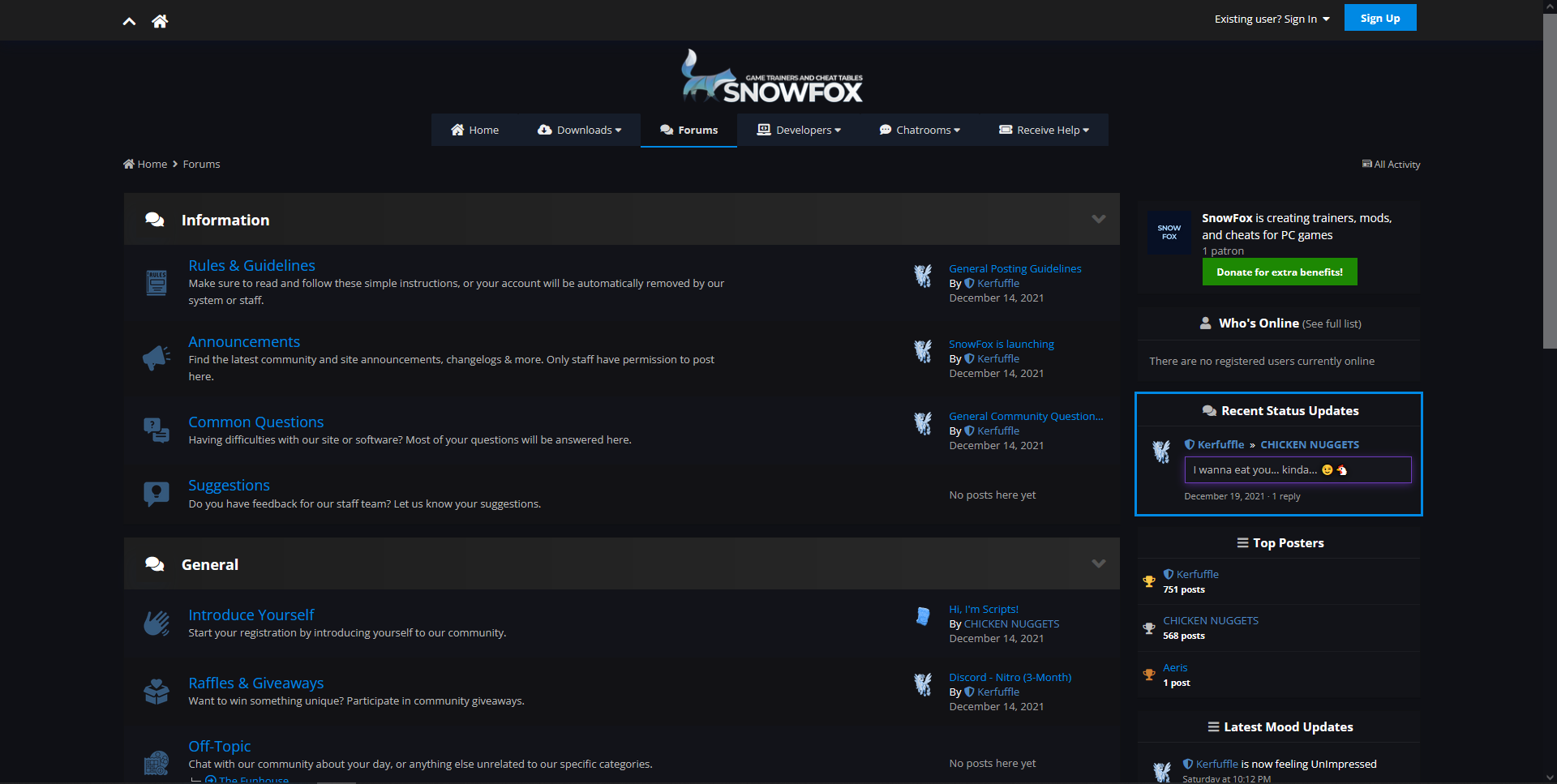
Task: Open the Downloads dropdown menu
Action: pyautogui.click(x=579, y=130)
